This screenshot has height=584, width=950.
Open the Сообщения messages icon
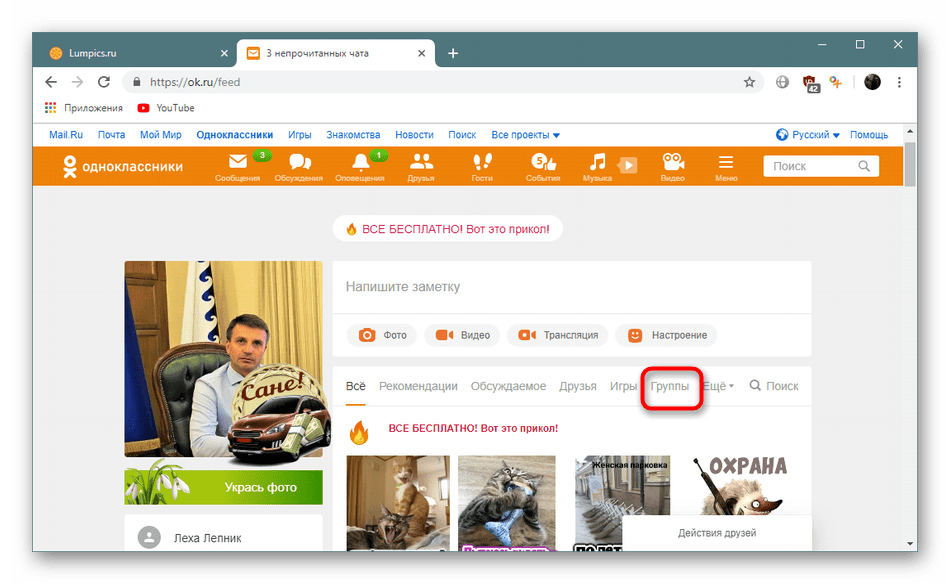point(238,167)
